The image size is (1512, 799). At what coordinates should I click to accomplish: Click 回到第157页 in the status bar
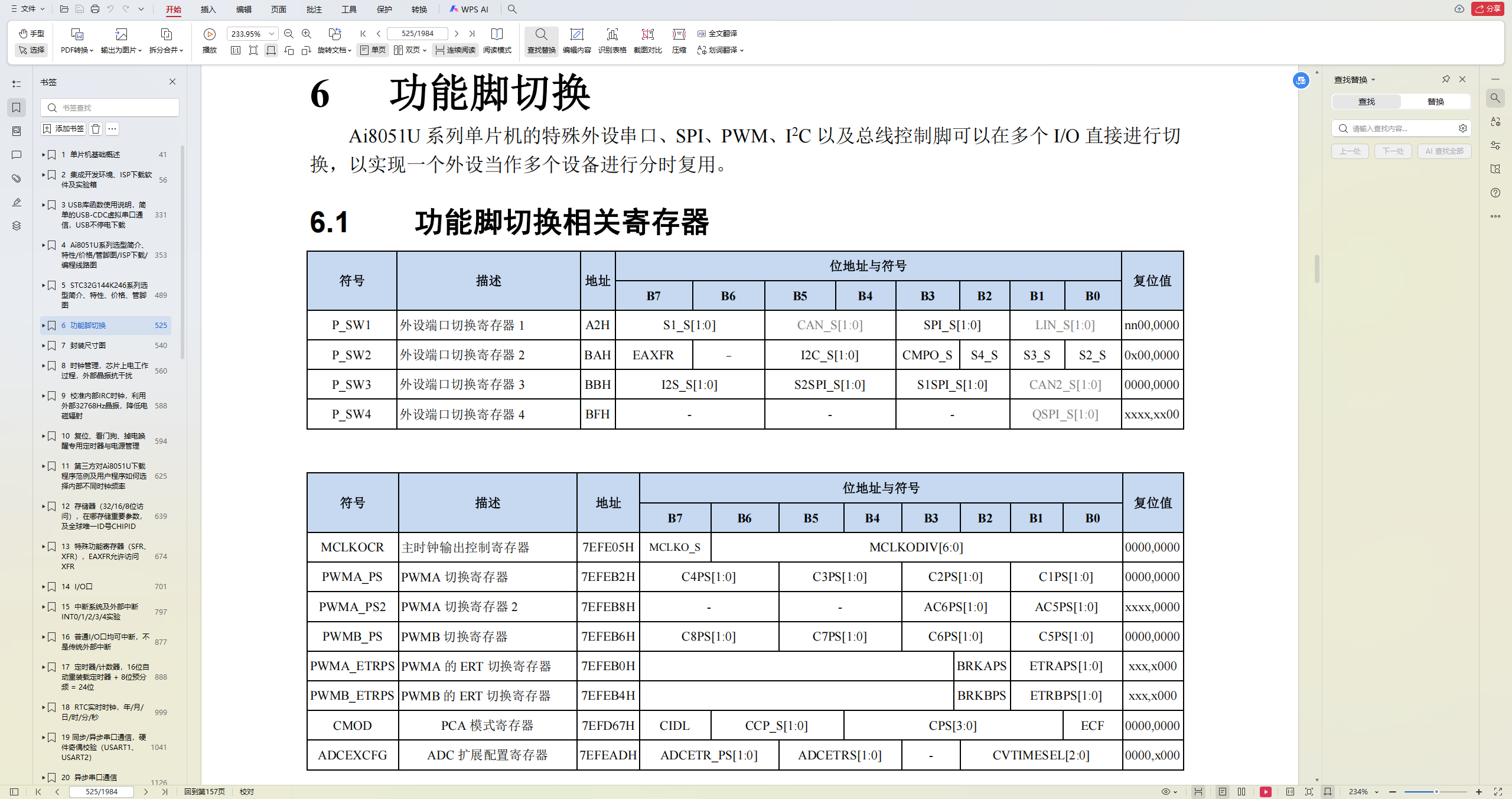[204, 791]
